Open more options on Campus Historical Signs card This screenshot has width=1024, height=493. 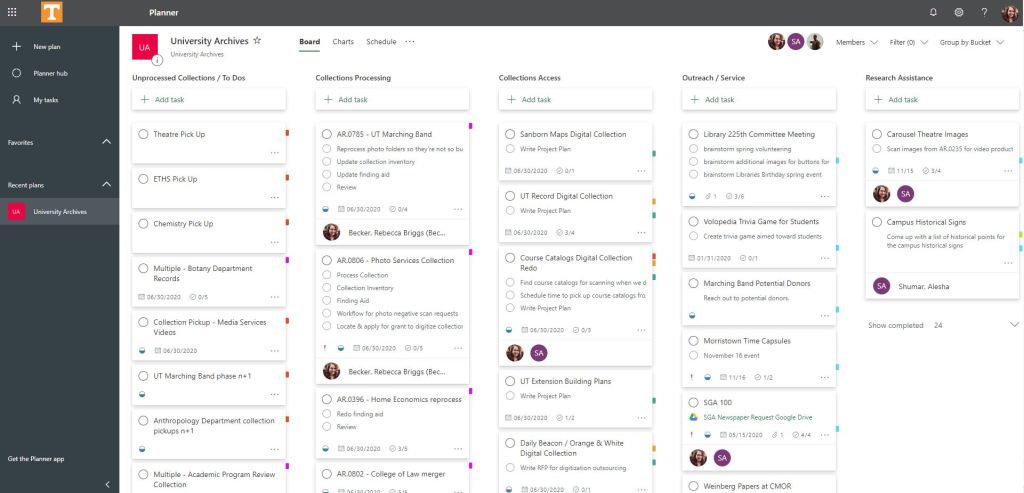(x=1008, y=263)
